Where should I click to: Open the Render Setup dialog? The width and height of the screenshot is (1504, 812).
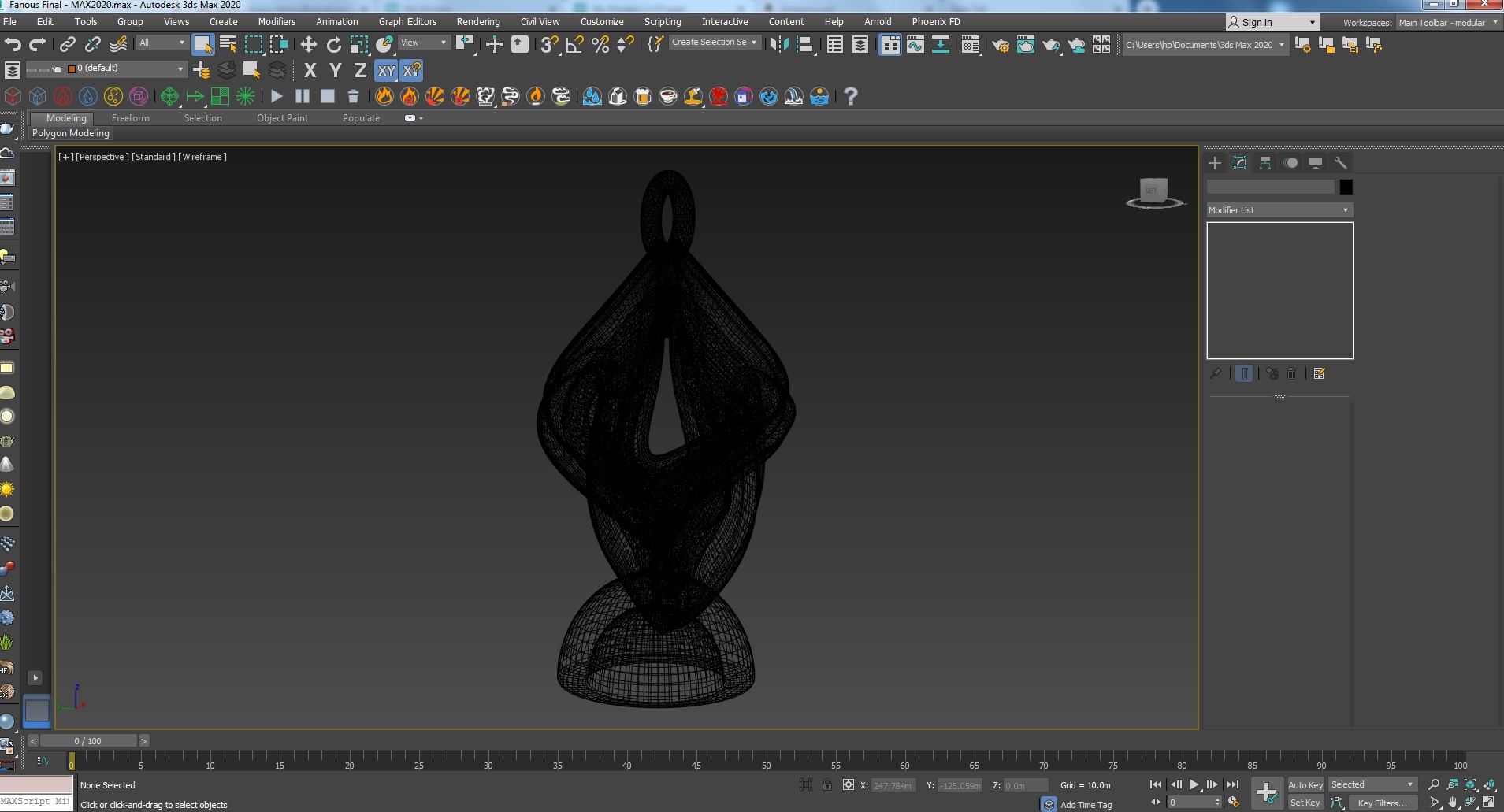pos(1001,45)
